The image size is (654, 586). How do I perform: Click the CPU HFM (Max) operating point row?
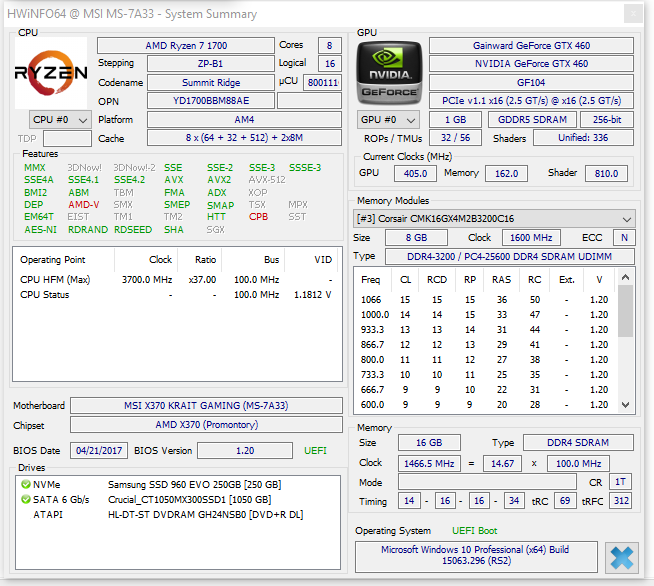click(x=177, y=279)
